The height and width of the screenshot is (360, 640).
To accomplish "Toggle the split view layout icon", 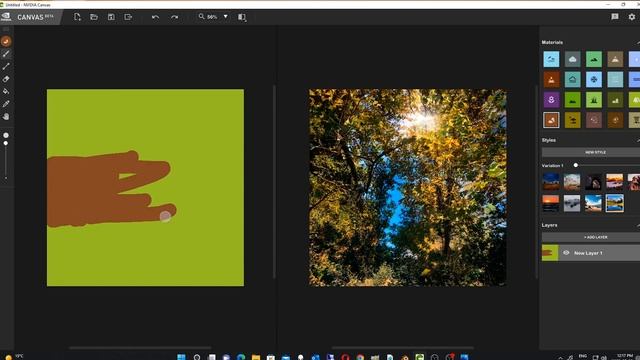I will 242,17.
